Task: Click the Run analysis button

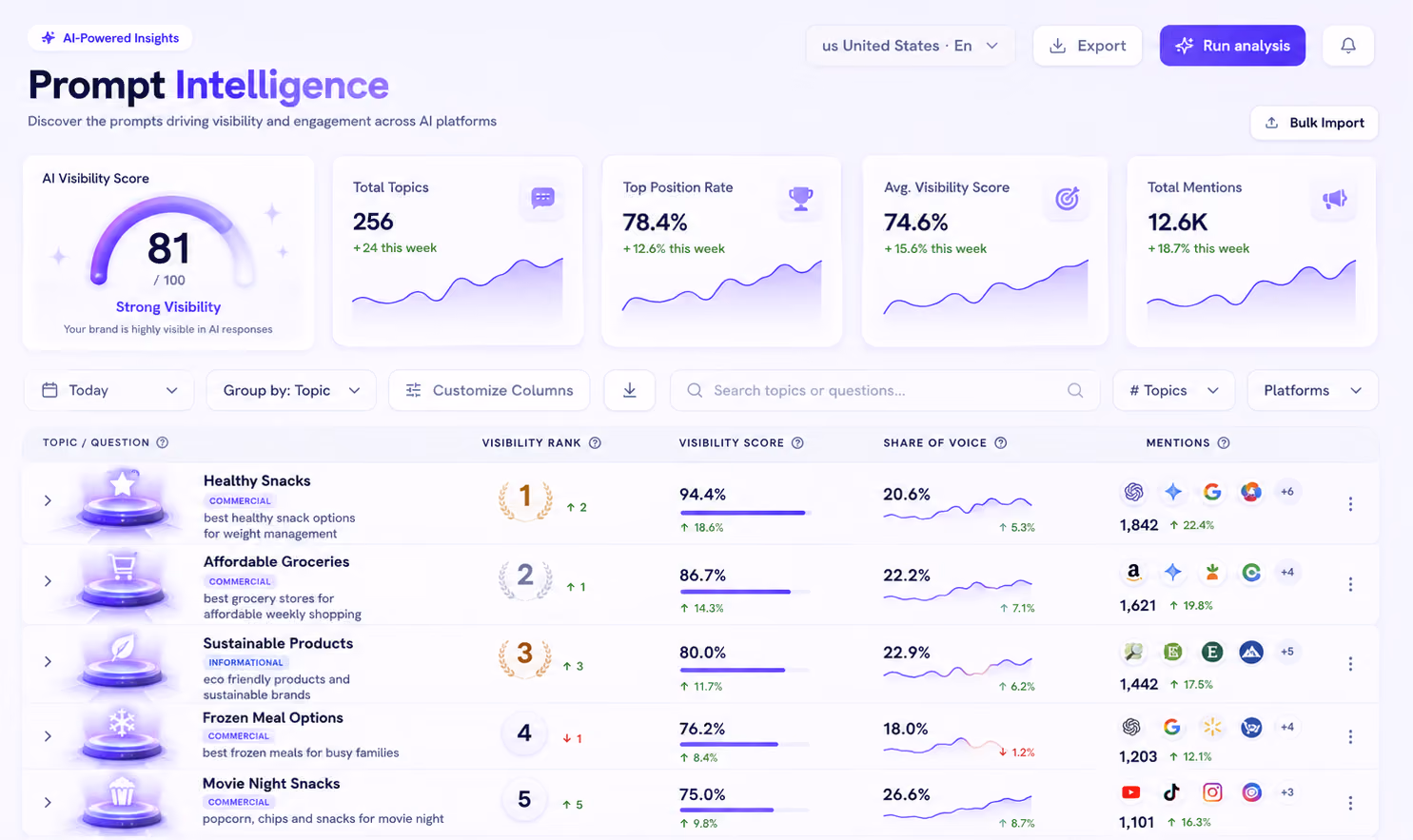Action: point(1232,46)
